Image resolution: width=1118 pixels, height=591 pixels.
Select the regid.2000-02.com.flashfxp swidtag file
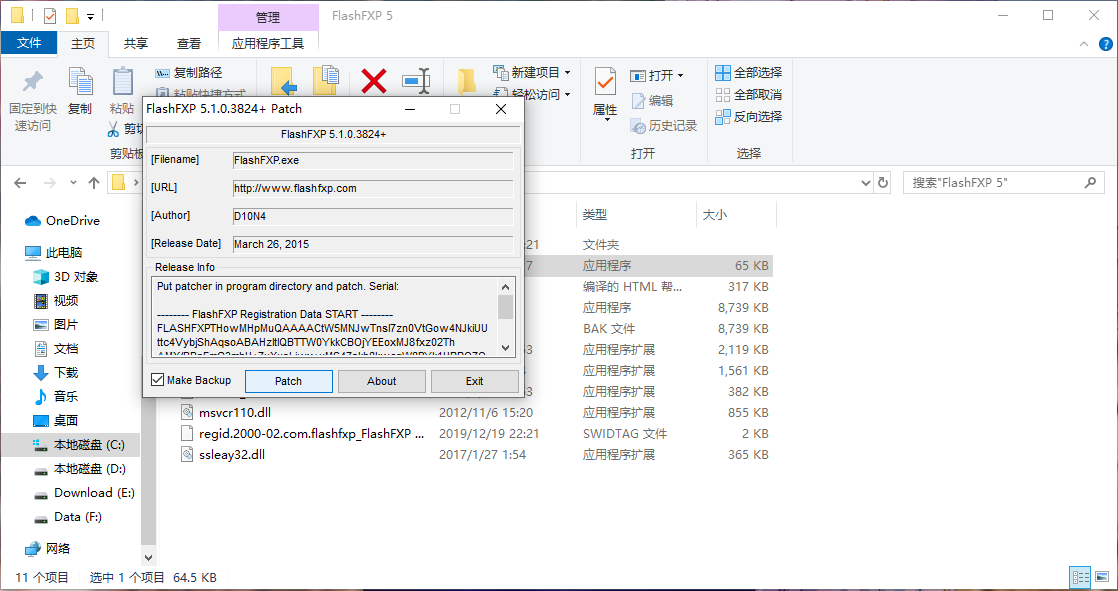pos(303,433)
